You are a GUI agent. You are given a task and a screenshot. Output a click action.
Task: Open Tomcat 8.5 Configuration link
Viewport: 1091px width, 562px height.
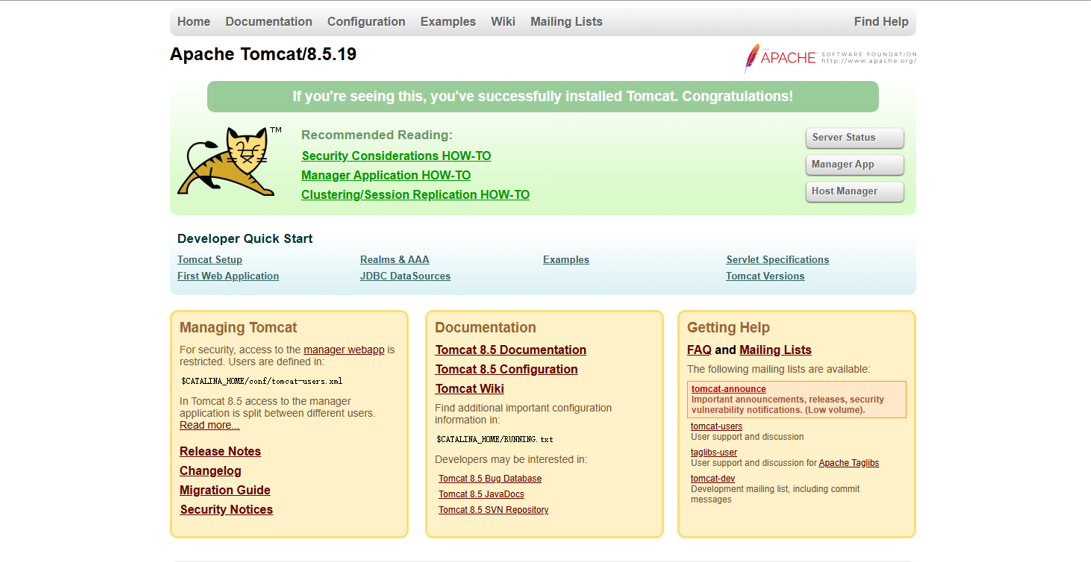[x=507, y=369]
